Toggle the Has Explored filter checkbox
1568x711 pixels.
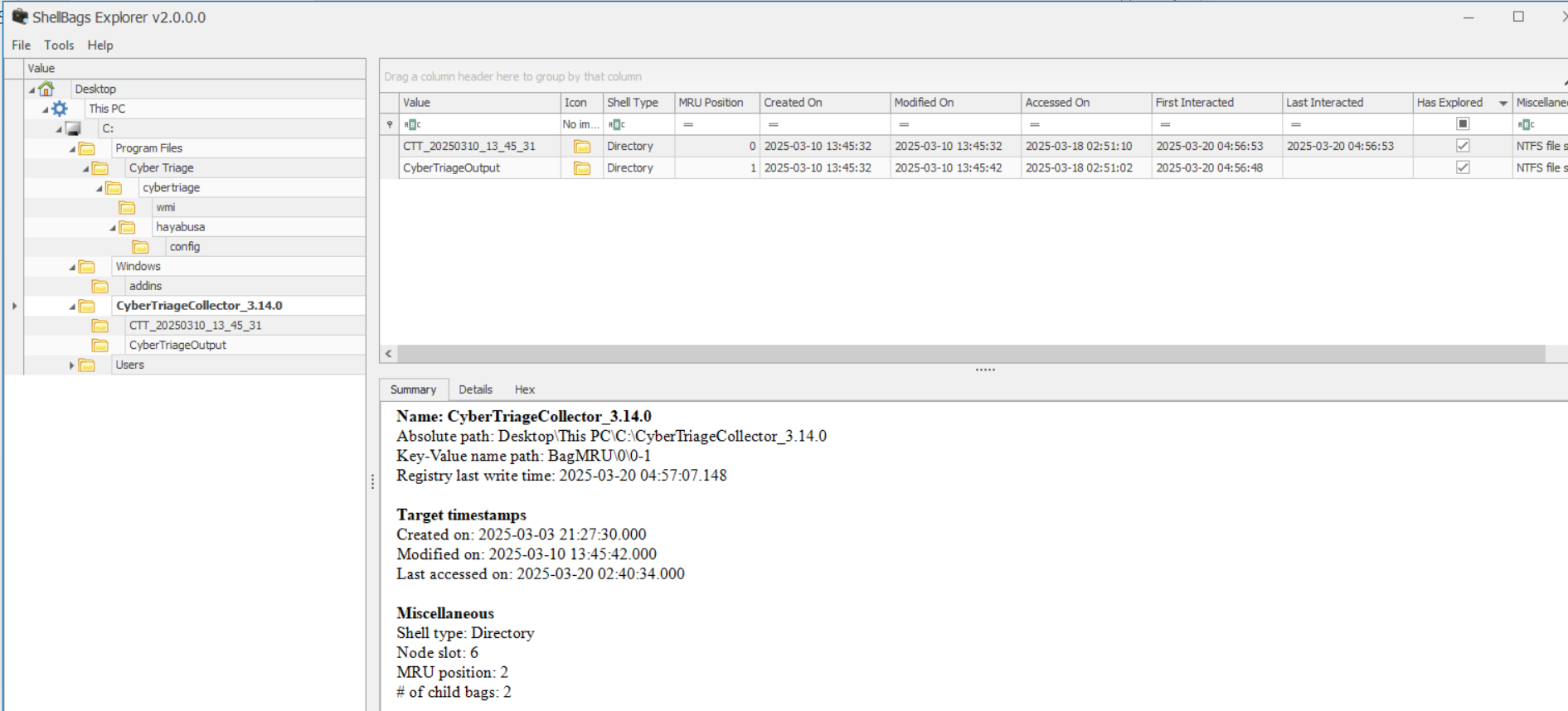(x=1463, y=124)
